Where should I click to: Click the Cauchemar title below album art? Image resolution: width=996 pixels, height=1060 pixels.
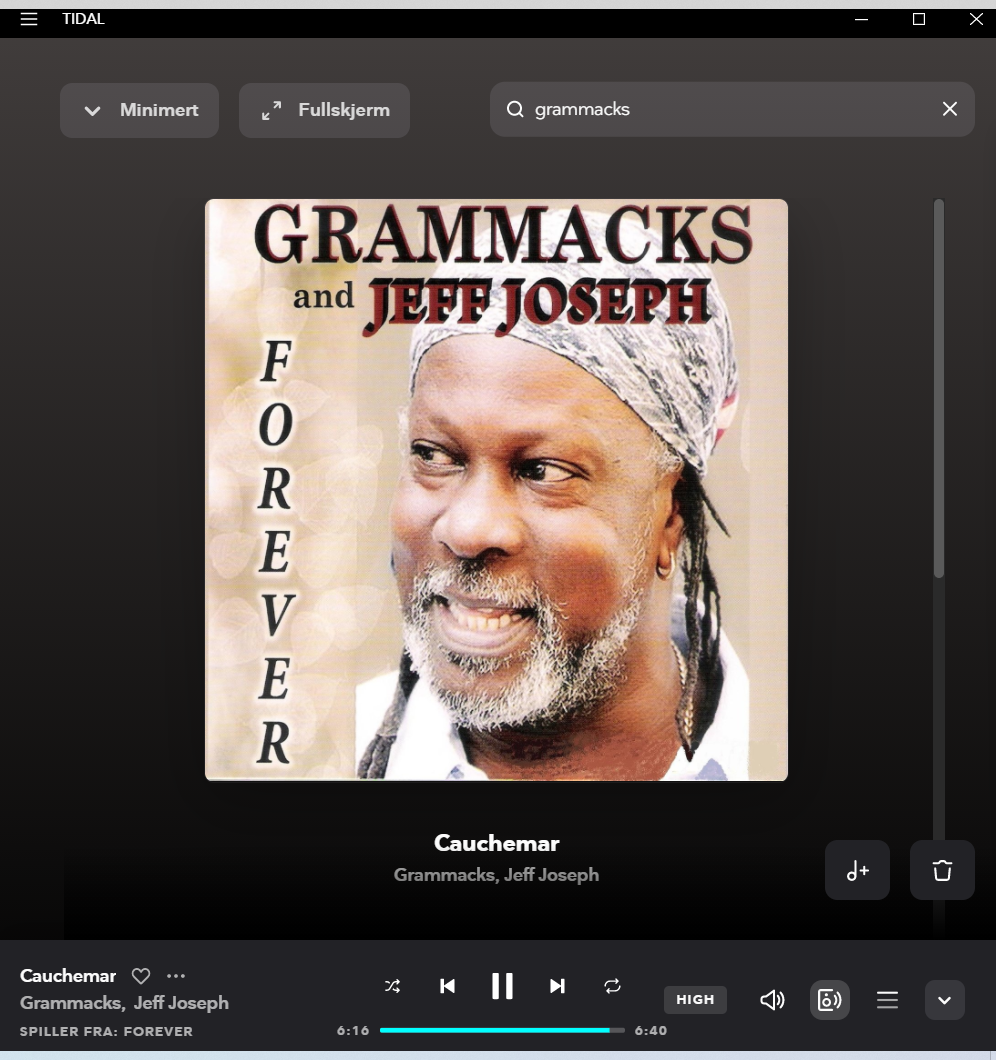click(x=496, y=843)
